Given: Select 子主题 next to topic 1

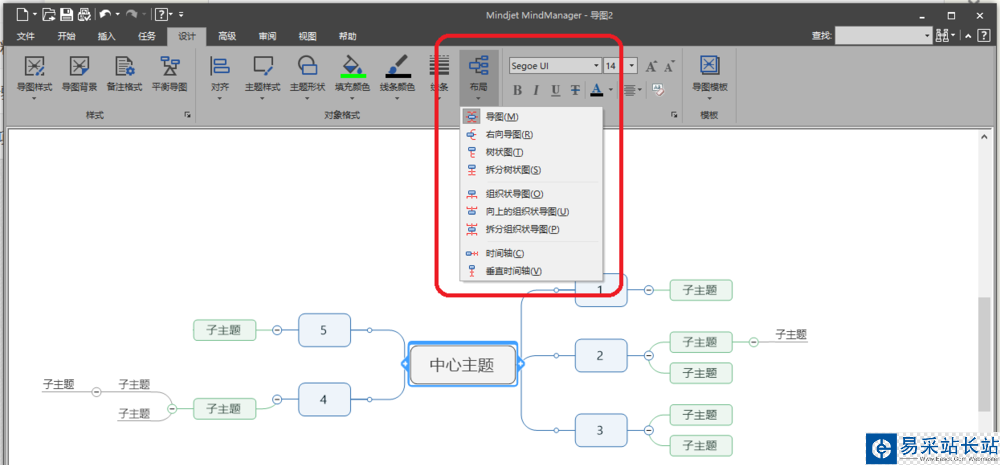Looking at the screenshot, I should 701,290.
